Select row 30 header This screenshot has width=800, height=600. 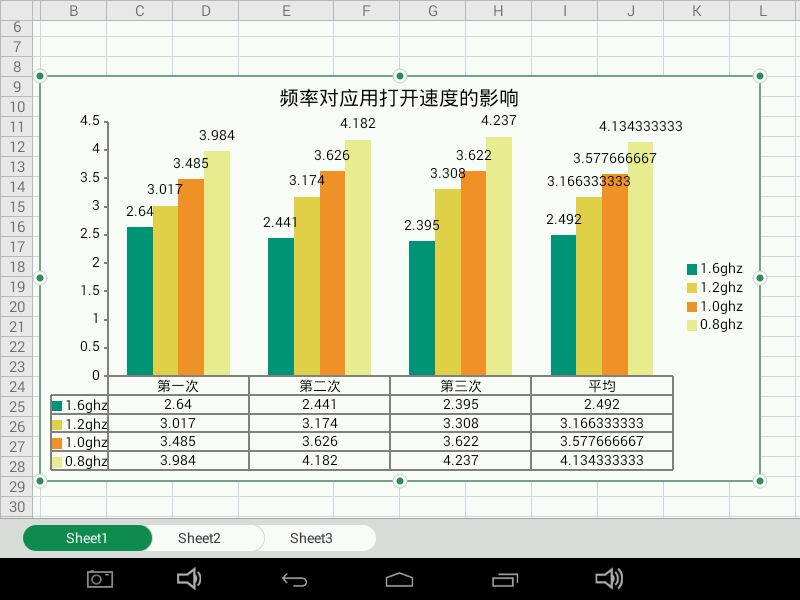[17, 507]
